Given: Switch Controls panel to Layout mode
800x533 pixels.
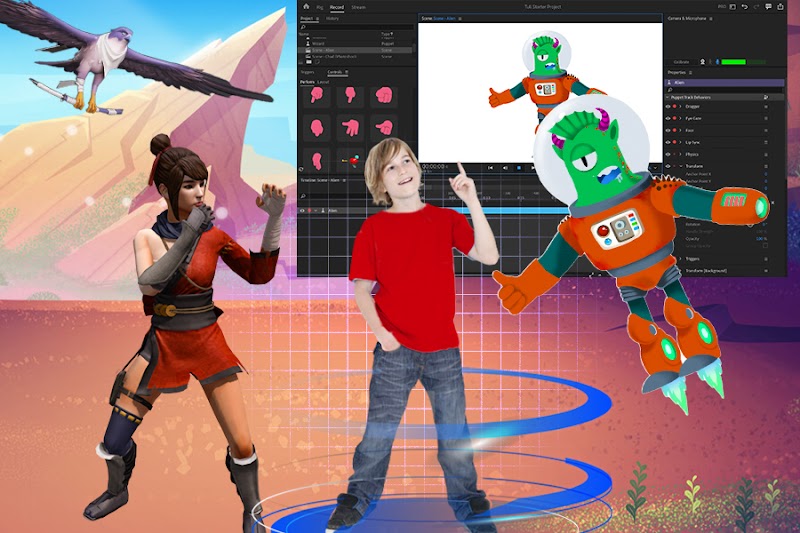Looking at the screenshot, I should coord(323,82).
